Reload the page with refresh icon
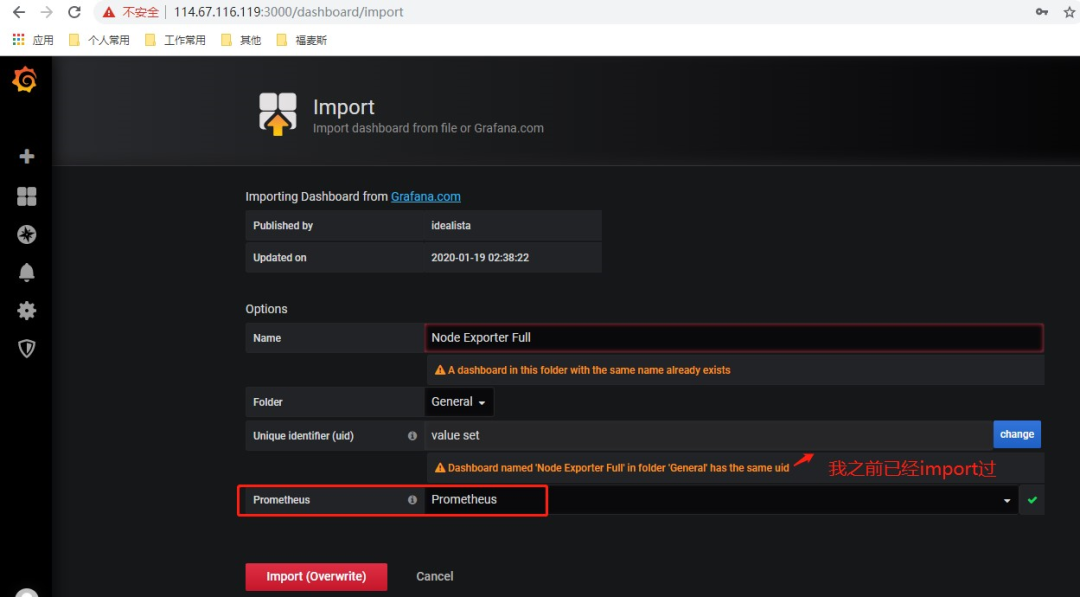This screenshot has width=1080, height=597. (x=74, y=12)
